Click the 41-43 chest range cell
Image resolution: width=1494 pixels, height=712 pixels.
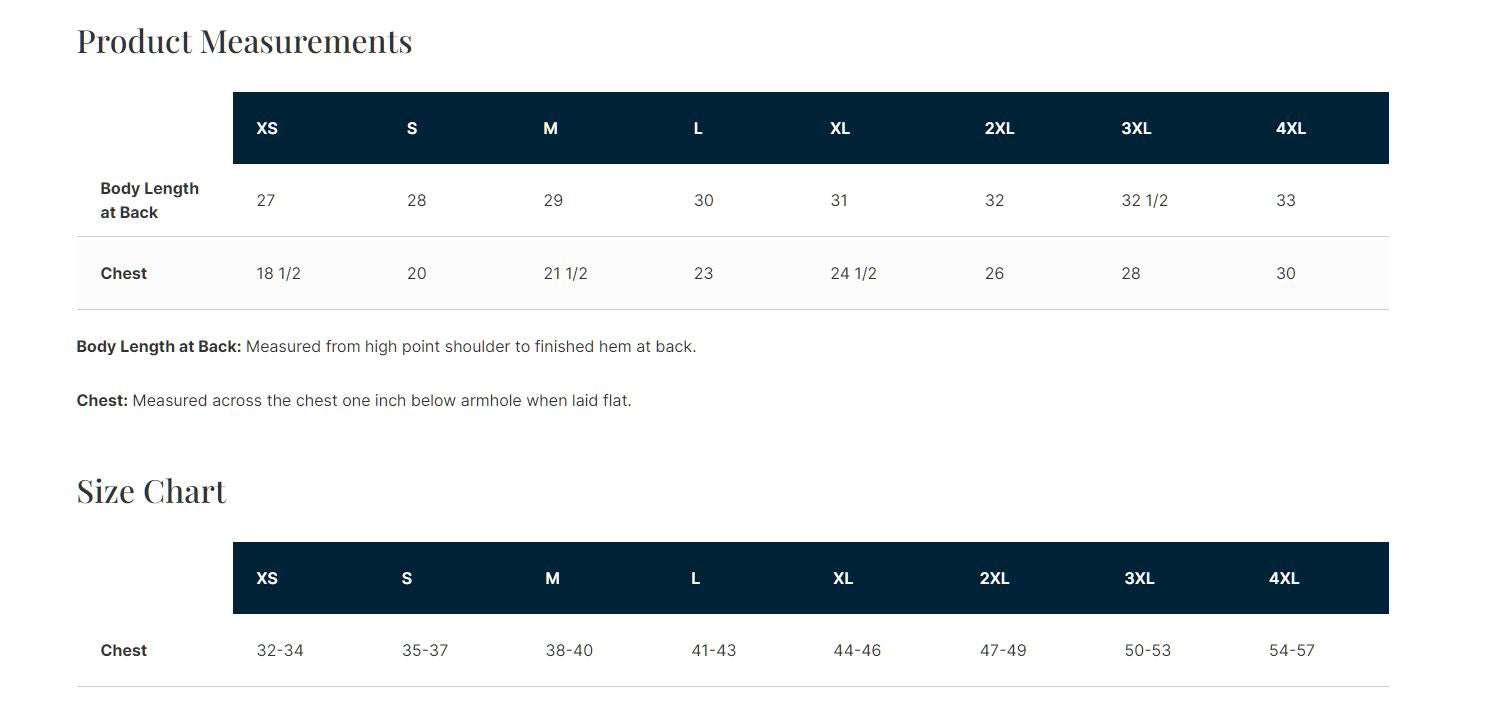pyautogui.click(x=713, y=650)
